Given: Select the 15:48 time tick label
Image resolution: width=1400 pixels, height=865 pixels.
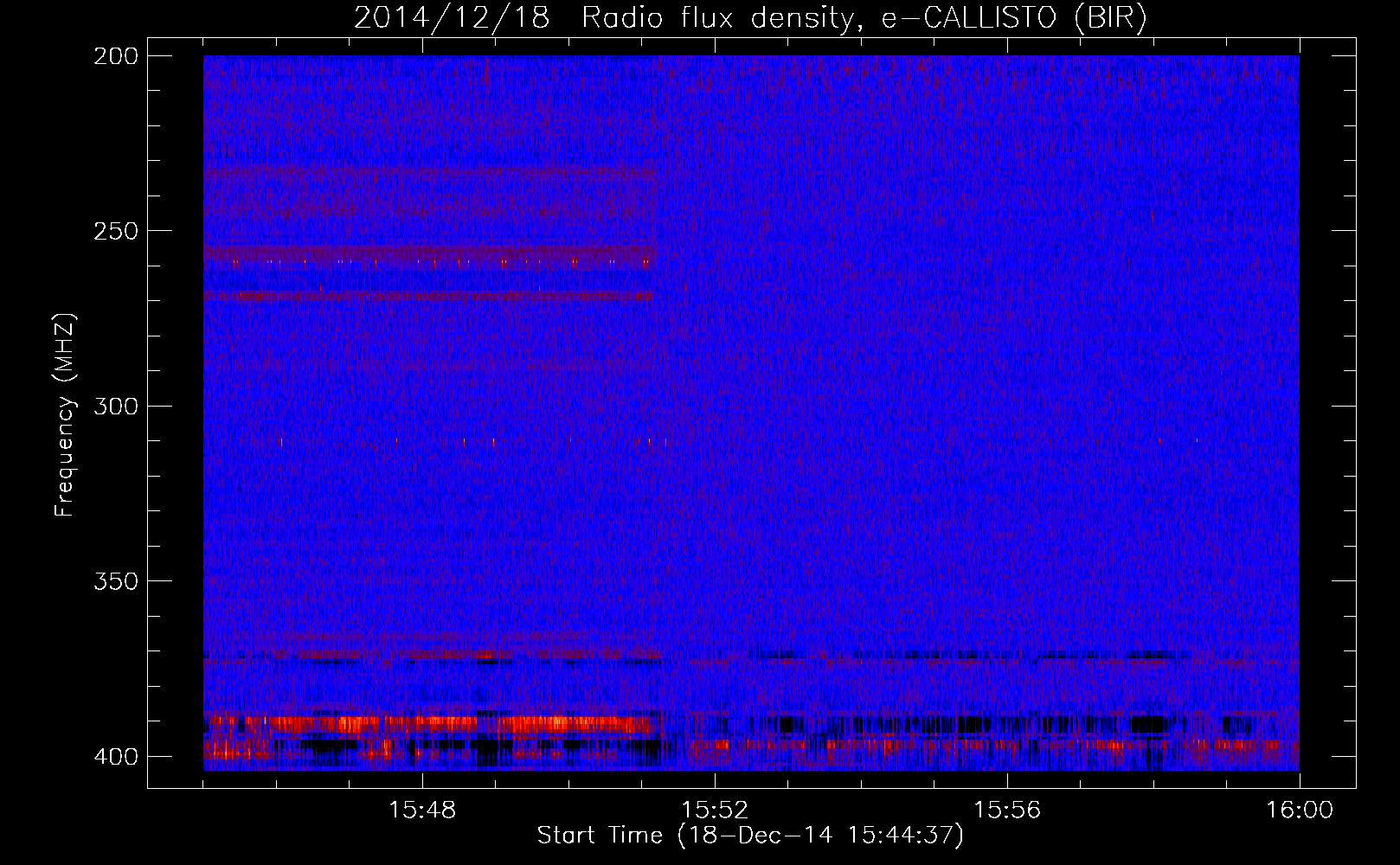Looking at the screenshot, I should click(422, 810).
